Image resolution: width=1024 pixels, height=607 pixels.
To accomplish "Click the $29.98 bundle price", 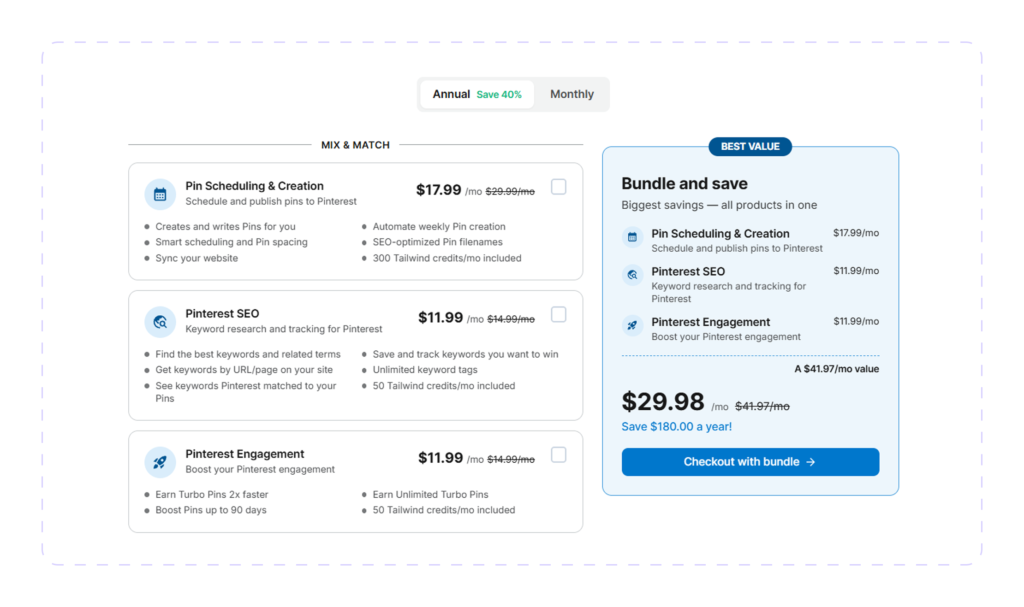I will click(663, 401).
